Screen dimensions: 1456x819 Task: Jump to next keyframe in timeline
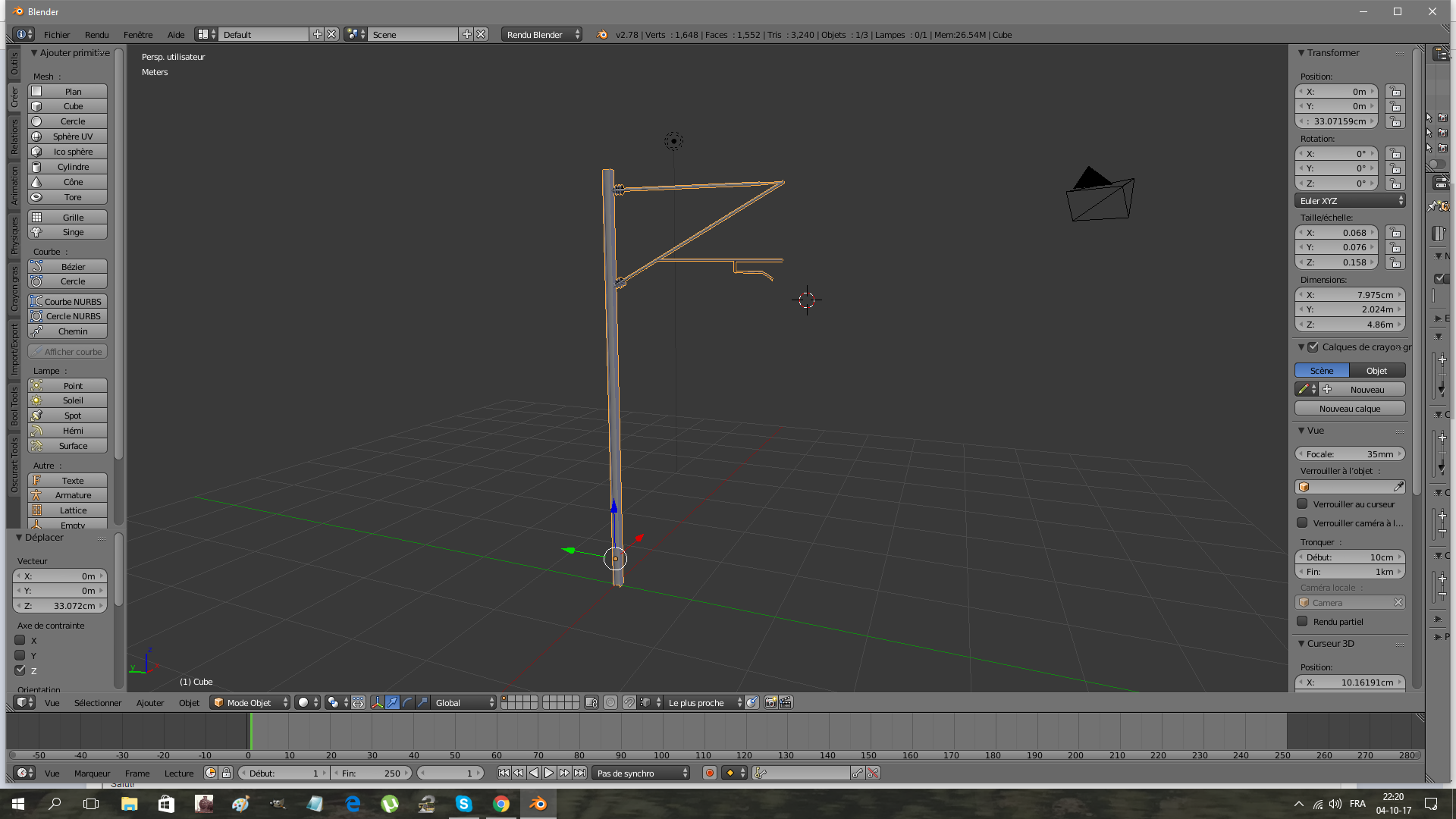tap(564, 773)
